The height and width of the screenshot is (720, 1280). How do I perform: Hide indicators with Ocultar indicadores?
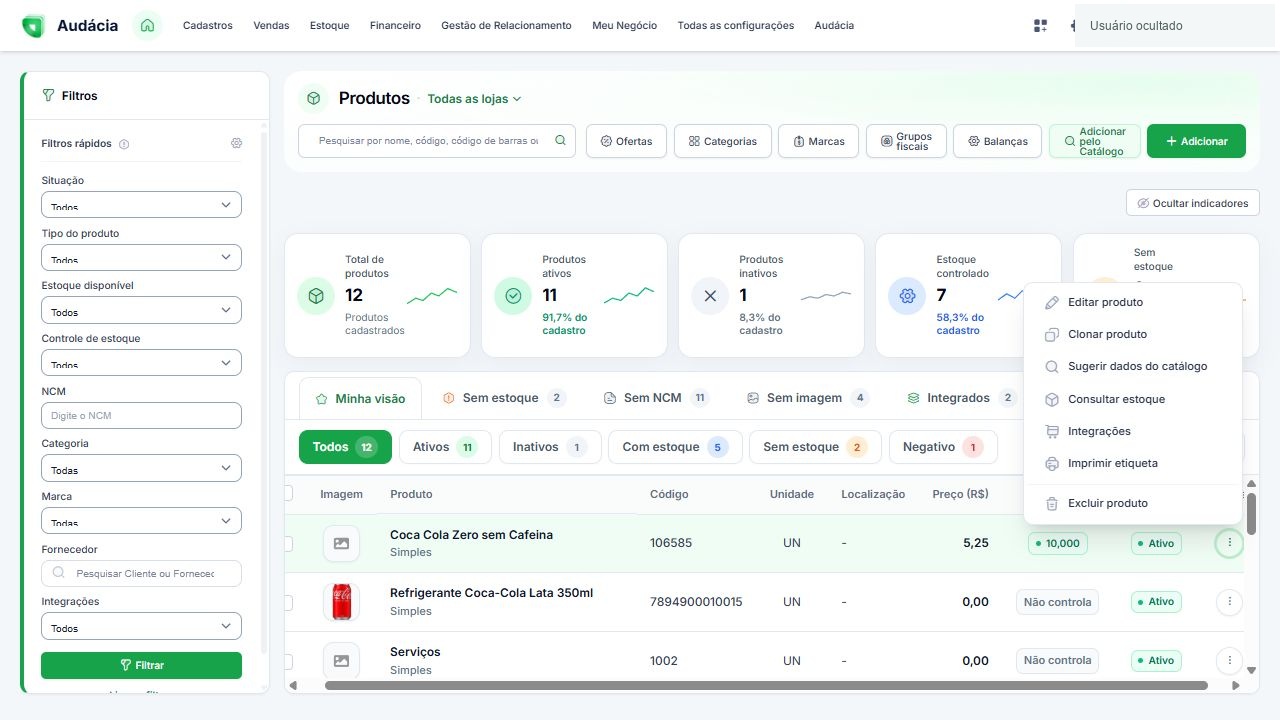(x=1192, y=203)
